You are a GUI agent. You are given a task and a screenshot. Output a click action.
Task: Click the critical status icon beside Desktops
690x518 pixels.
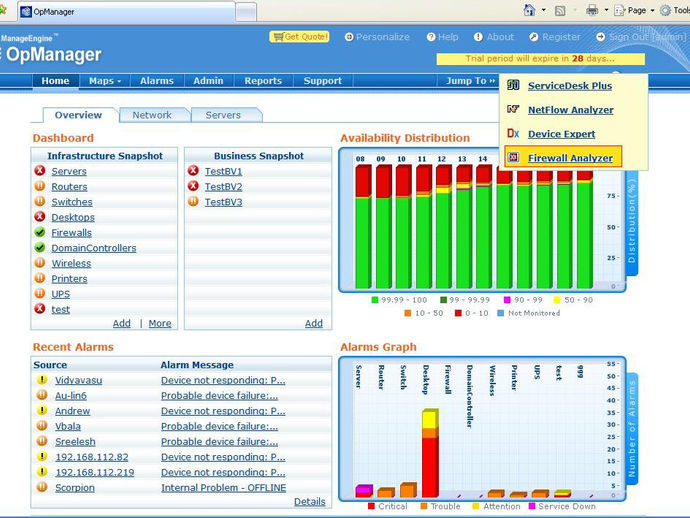tap(40, 217)
